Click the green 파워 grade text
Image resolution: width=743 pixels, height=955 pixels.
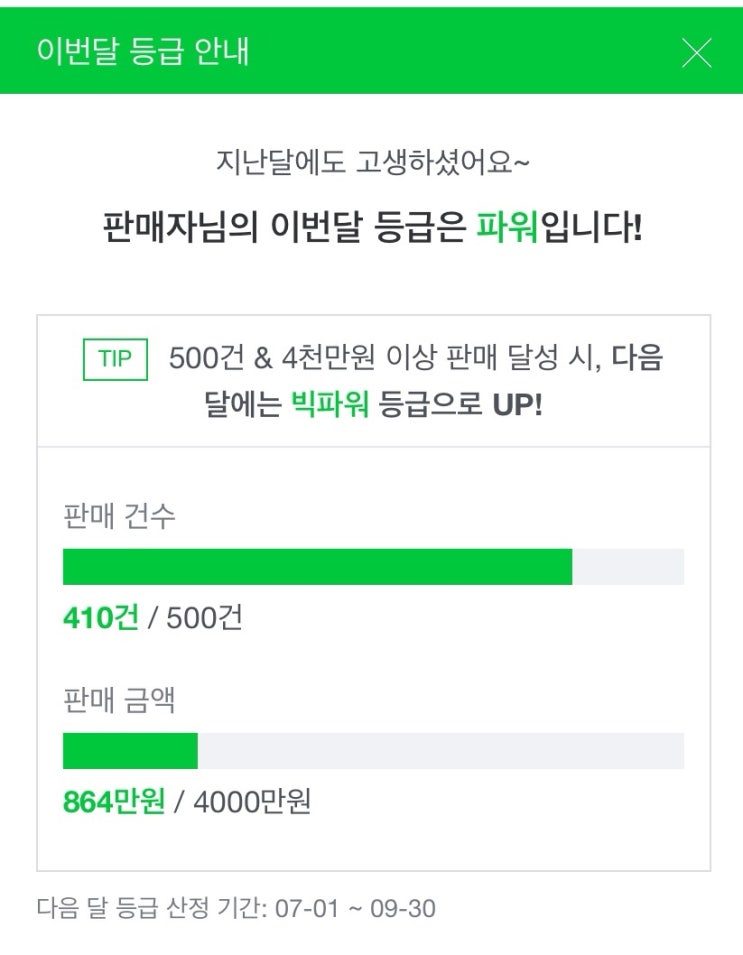(x=507, y=228)
